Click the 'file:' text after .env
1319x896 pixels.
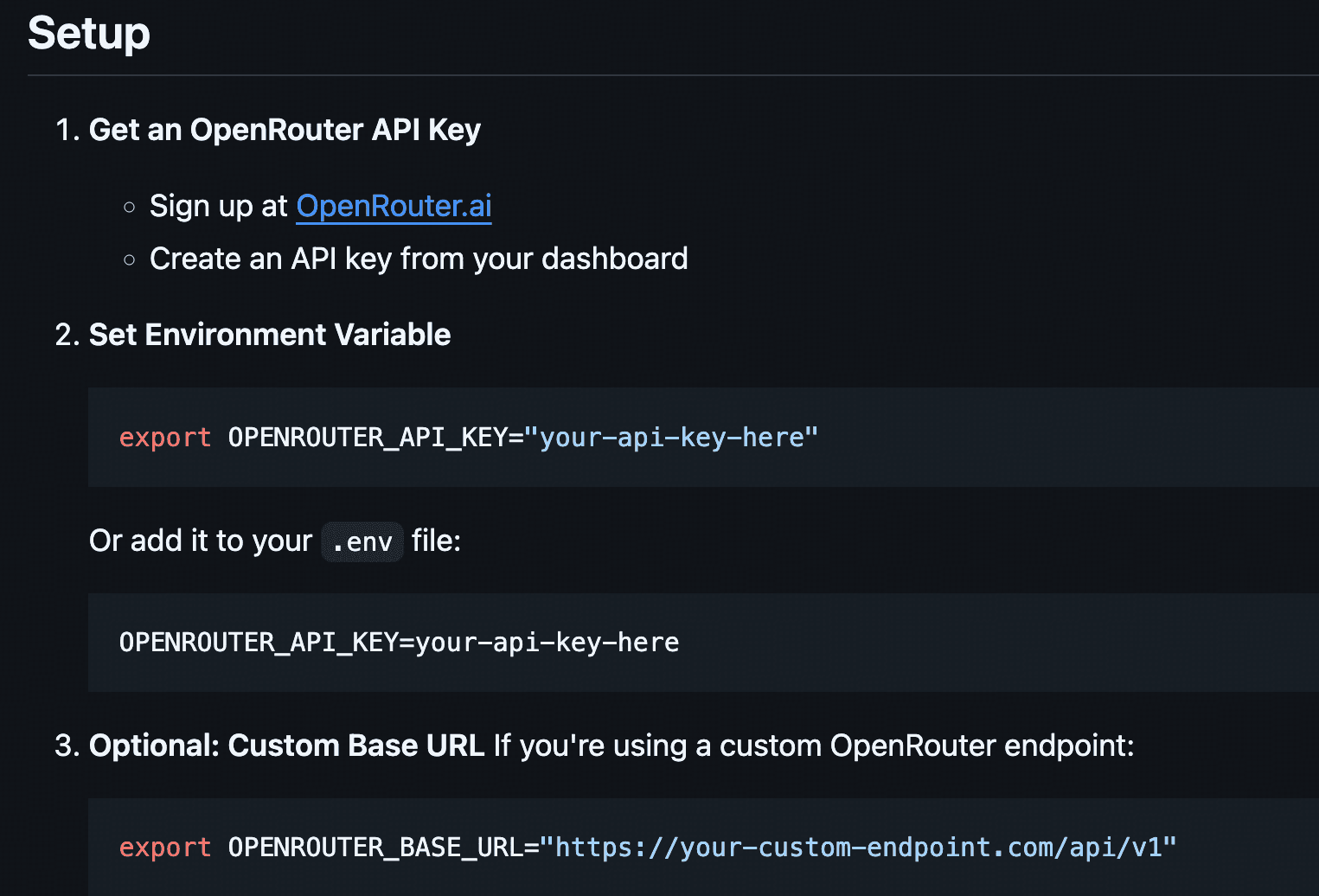coord(436,541)
